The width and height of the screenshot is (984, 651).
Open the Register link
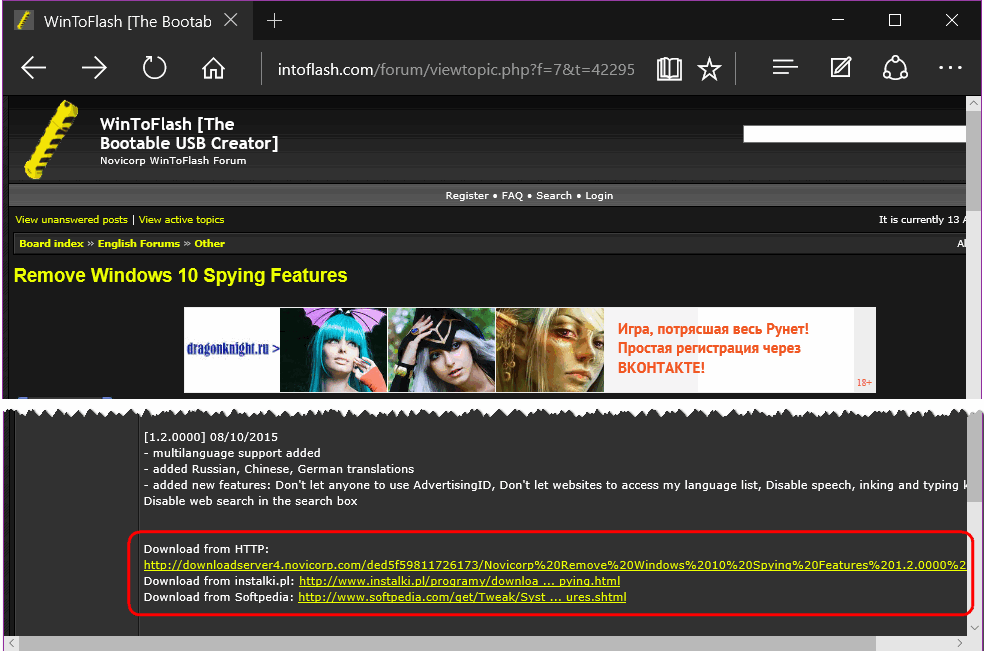467,196
